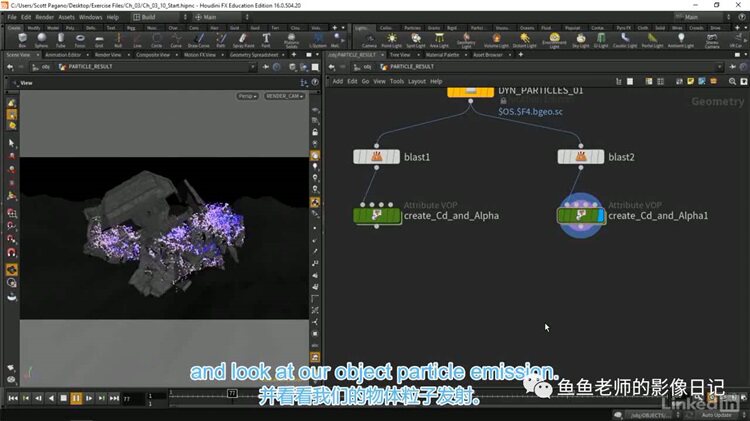Open the Tools menu in network editor

click(397, 81)
